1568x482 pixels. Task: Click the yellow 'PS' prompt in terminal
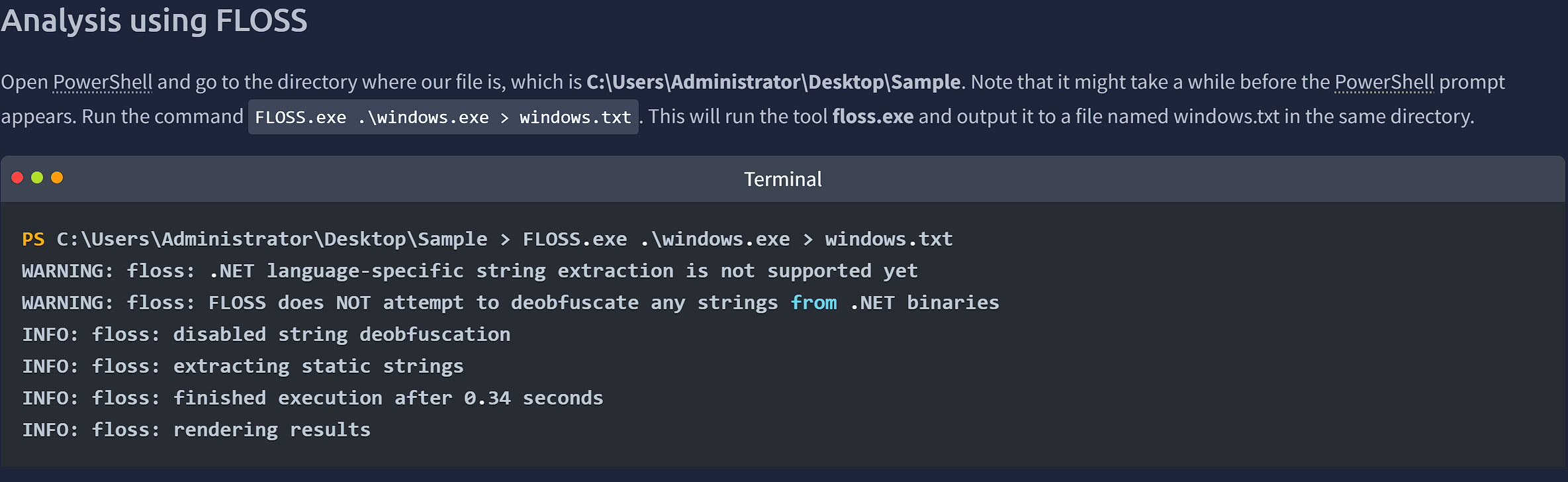[x=33, y=239]
